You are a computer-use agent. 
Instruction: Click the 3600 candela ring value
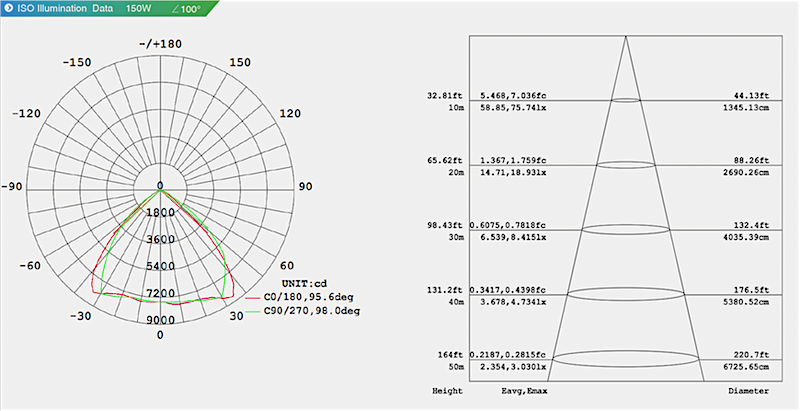pos(160,239)
